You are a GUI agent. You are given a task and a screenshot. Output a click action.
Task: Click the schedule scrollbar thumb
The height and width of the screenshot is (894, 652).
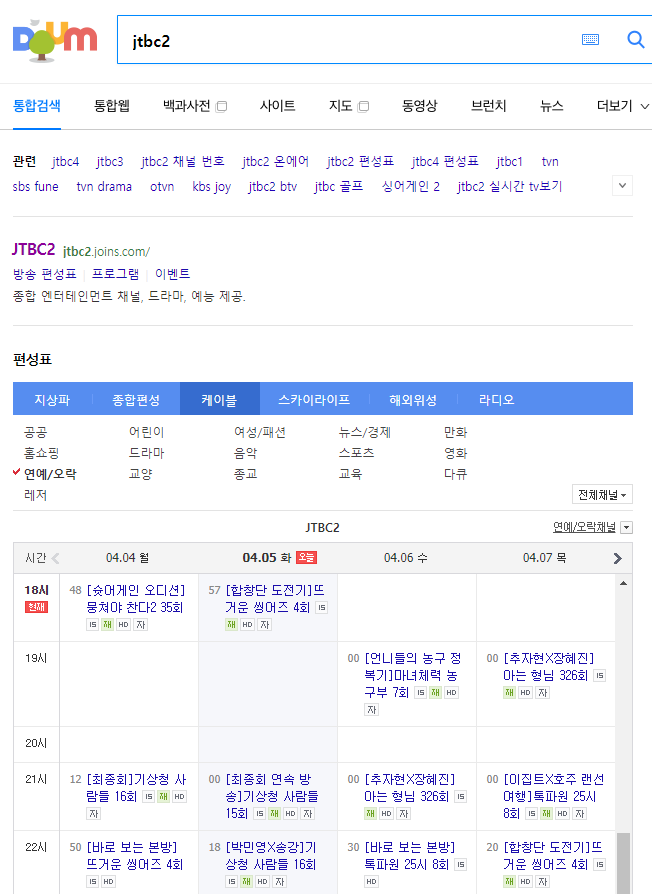[x=624, y=863]
